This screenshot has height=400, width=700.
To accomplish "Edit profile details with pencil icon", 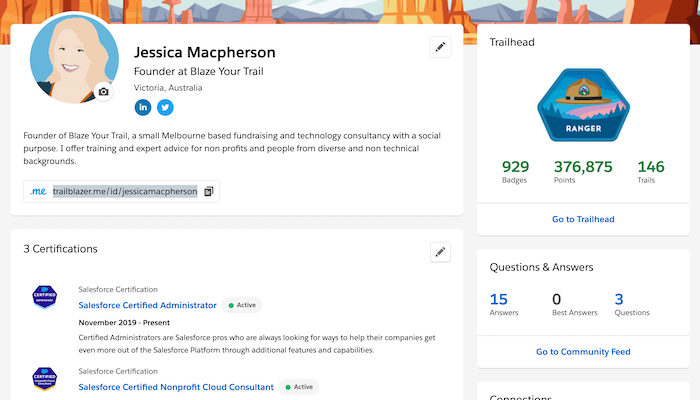I will 440,47.
